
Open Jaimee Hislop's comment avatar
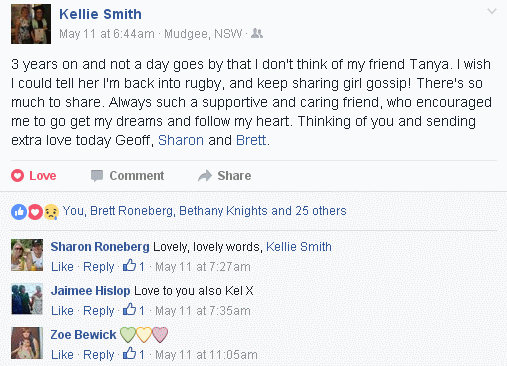pyautogui.click(x=27, y=299)
